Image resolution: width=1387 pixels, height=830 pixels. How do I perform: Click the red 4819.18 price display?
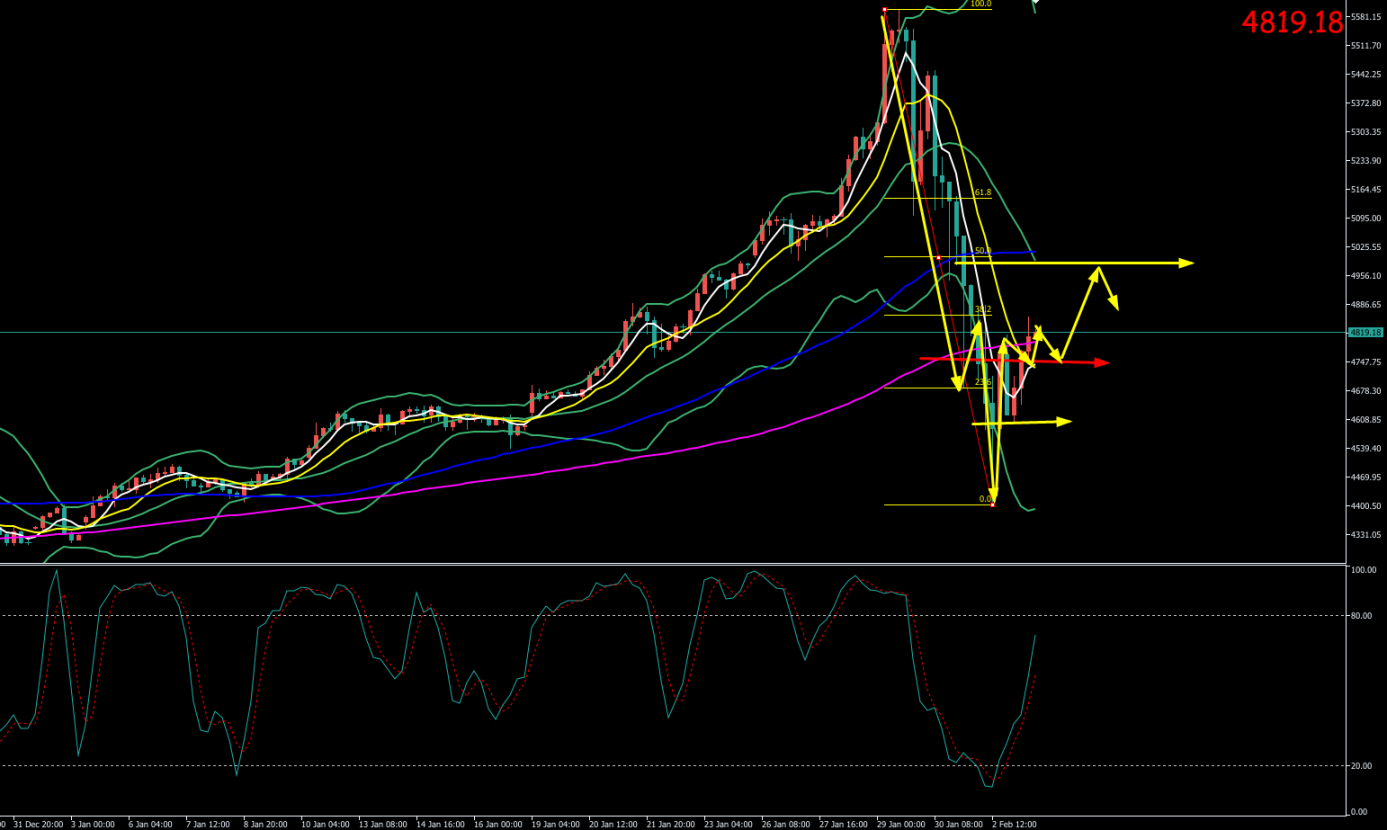tap(1292, 22)
